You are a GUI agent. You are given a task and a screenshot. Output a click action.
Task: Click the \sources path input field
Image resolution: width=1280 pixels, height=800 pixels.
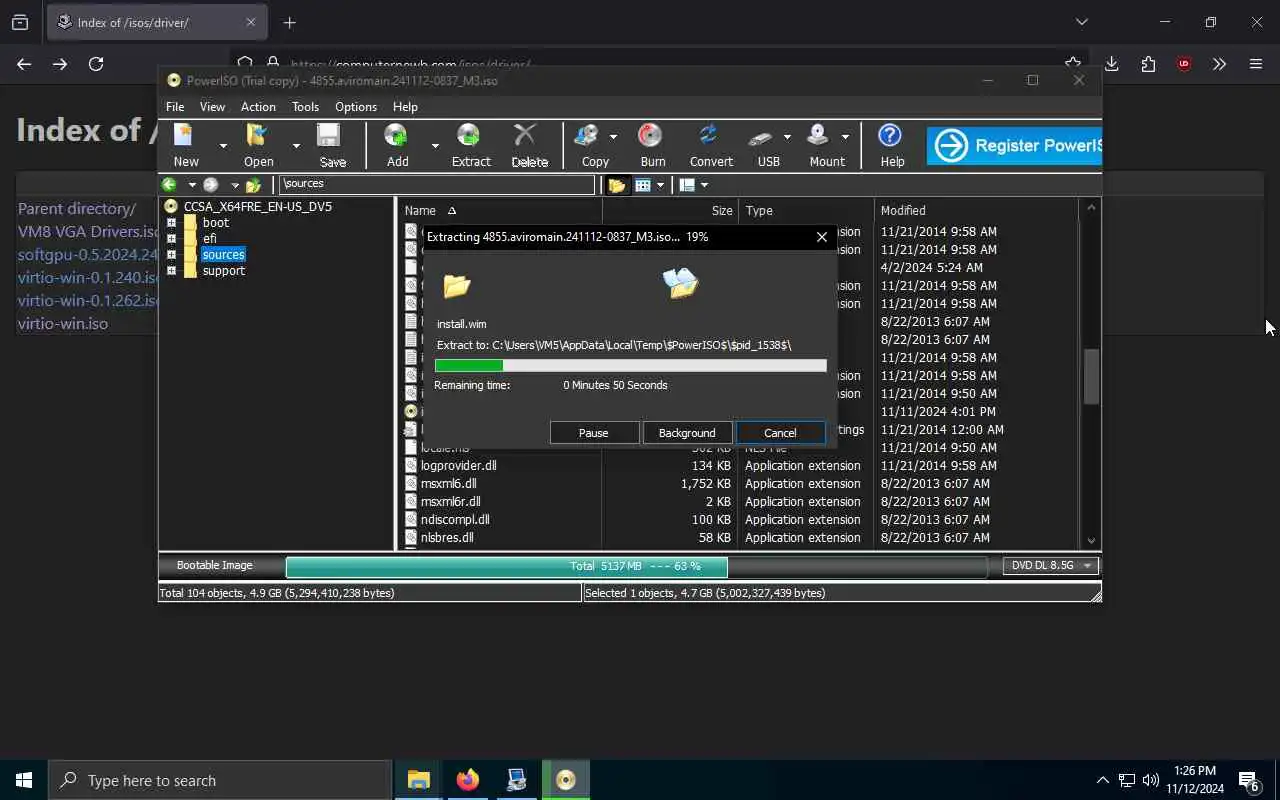pyautogui.click(x=437, y=184)
